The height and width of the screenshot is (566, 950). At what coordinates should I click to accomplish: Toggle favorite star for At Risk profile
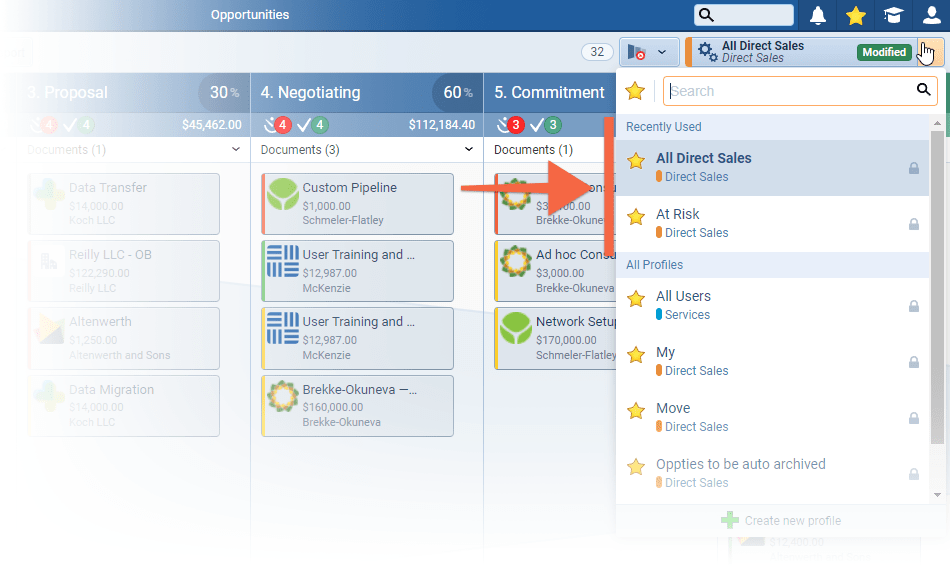tap(636, 217)
